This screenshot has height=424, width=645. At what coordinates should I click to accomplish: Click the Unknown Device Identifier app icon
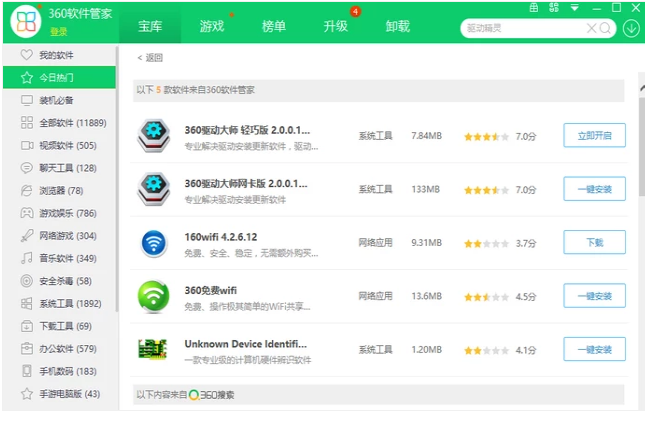(x=154, y=348)
